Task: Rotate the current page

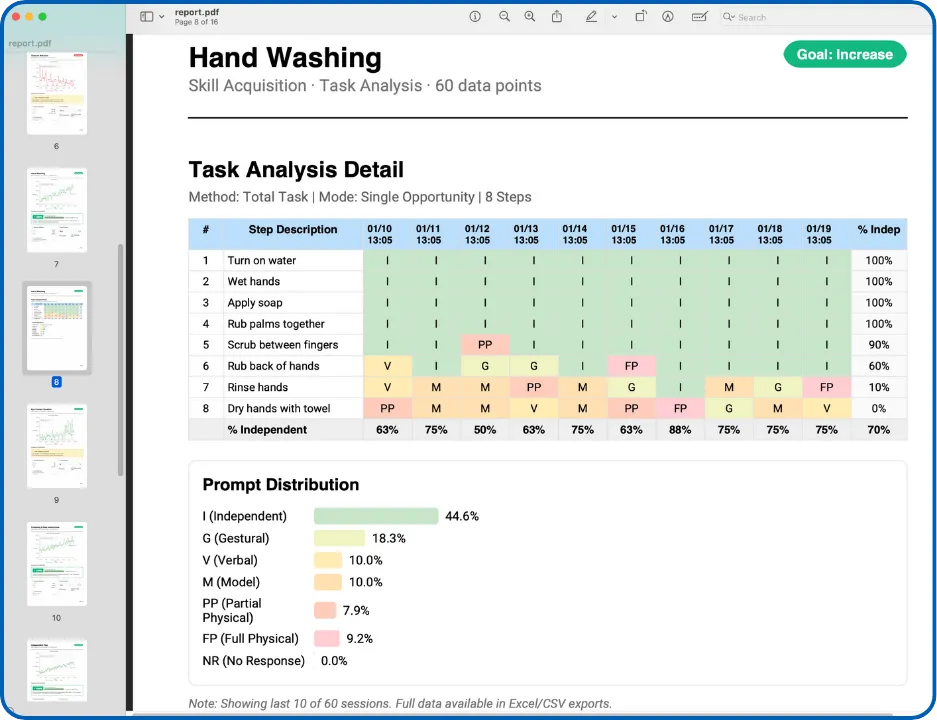Action: tap(640, 17)
